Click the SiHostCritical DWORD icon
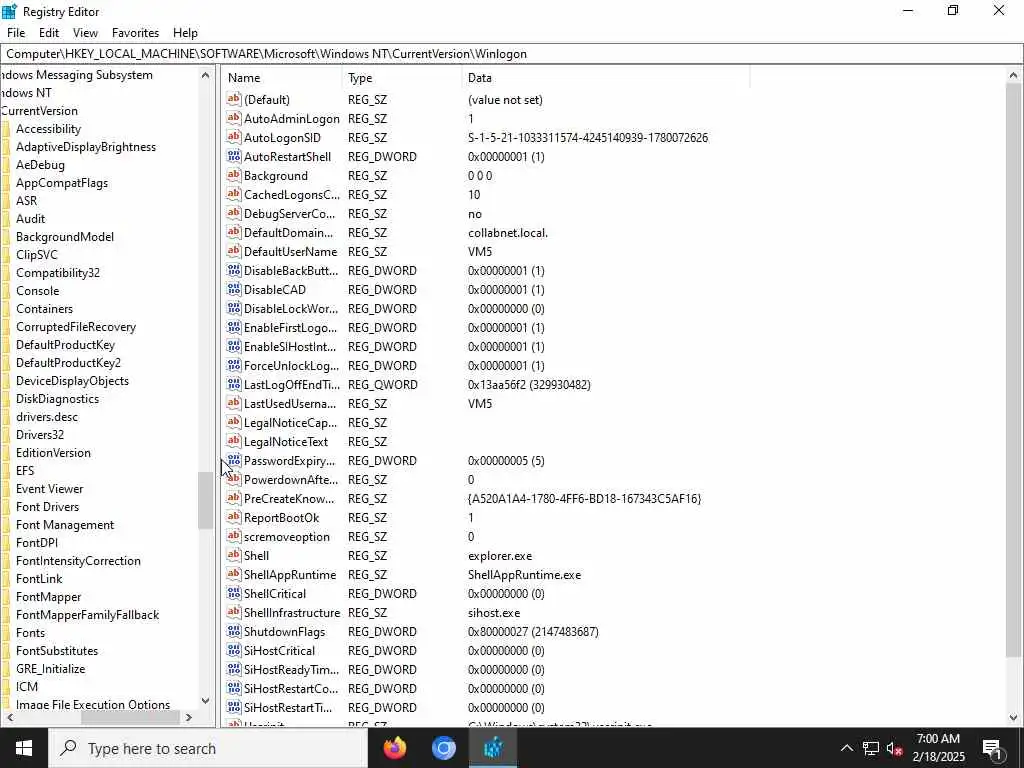Image resolution: width=1024 pixels, height=768 pixels. tap(233, 650)
